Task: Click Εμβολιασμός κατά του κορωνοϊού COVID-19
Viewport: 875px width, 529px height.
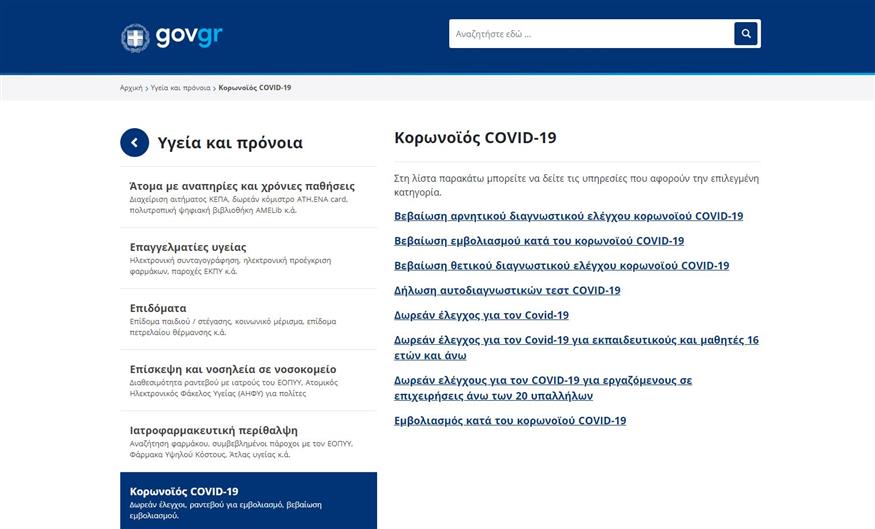Action: coord(510,421)
